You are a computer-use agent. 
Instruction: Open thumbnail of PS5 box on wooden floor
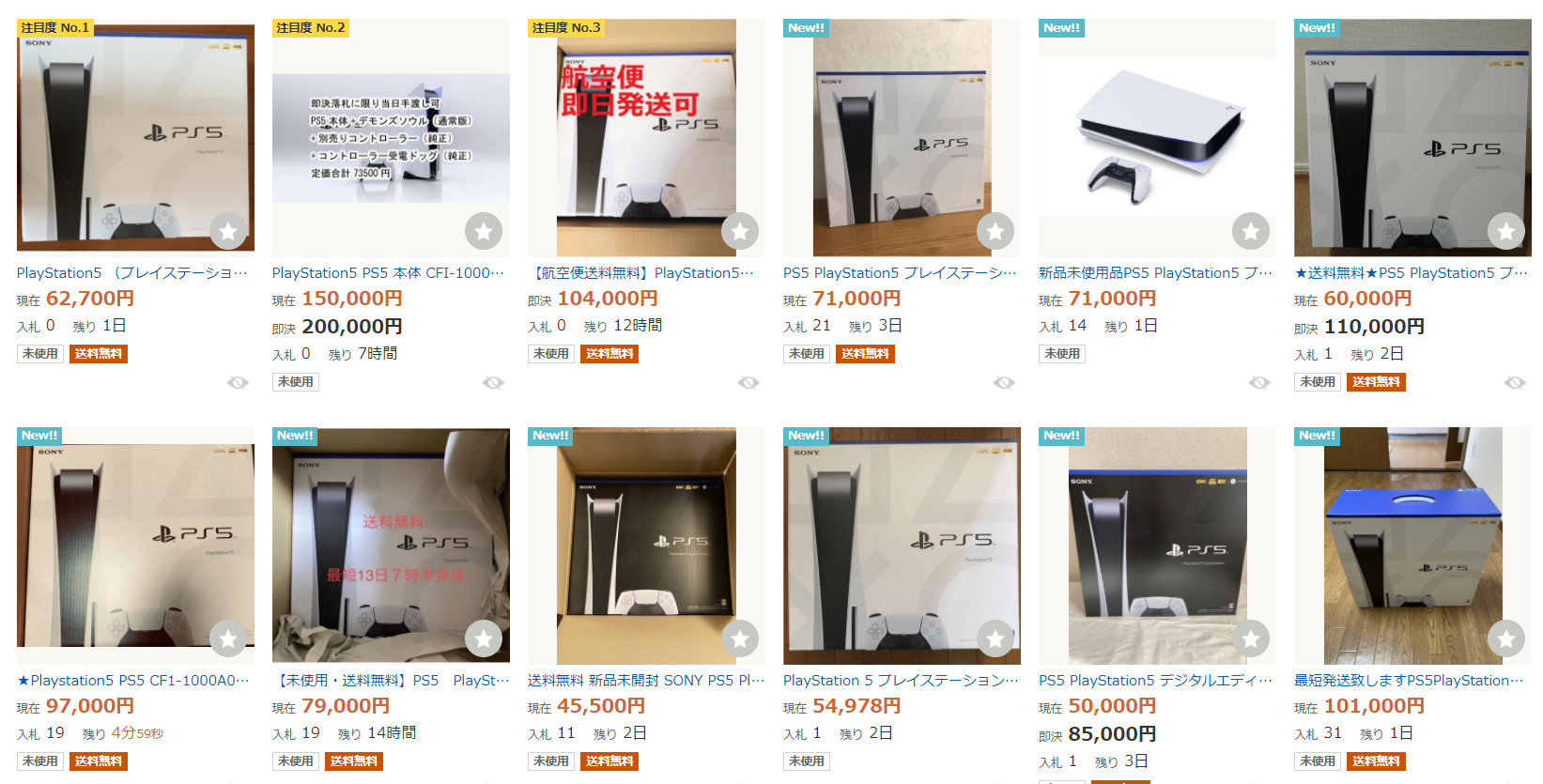click(x=1412, y=546)
